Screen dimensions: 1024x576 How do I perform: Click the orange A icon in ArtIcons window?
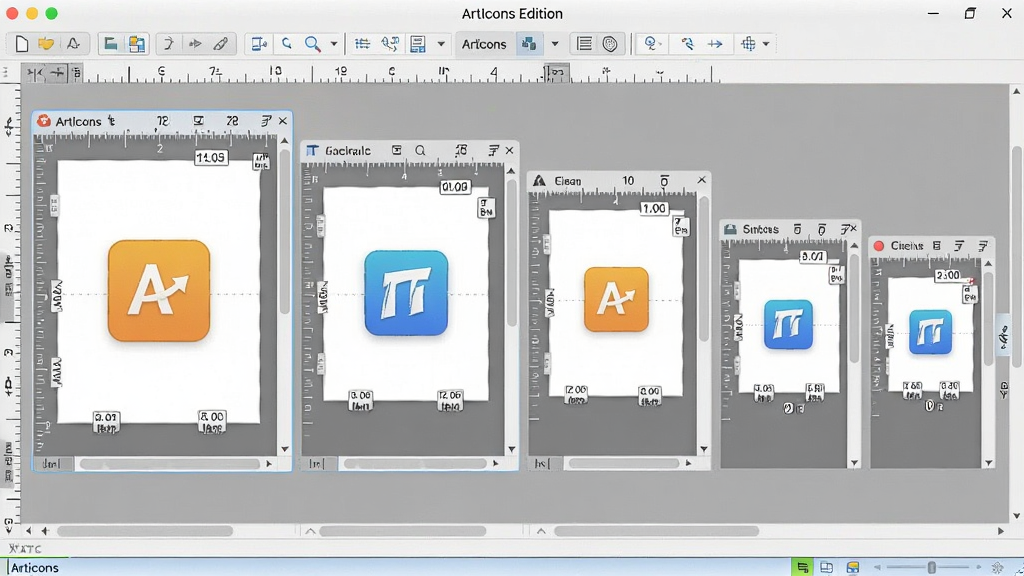click(159, 291)
